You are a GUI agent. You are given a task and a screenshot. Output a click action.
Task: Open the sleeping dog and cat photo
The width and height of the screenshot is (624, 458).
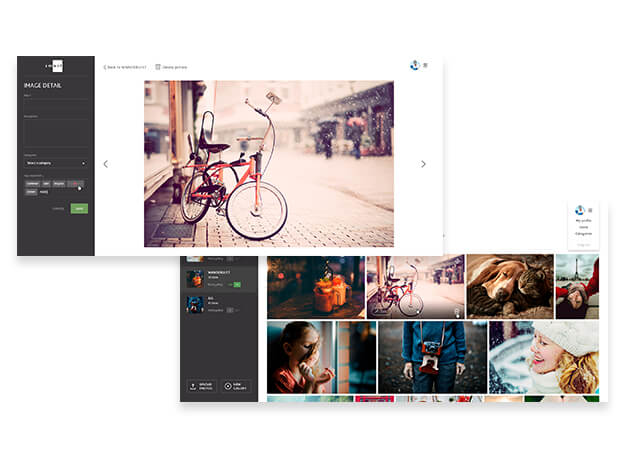pos(508,287)
